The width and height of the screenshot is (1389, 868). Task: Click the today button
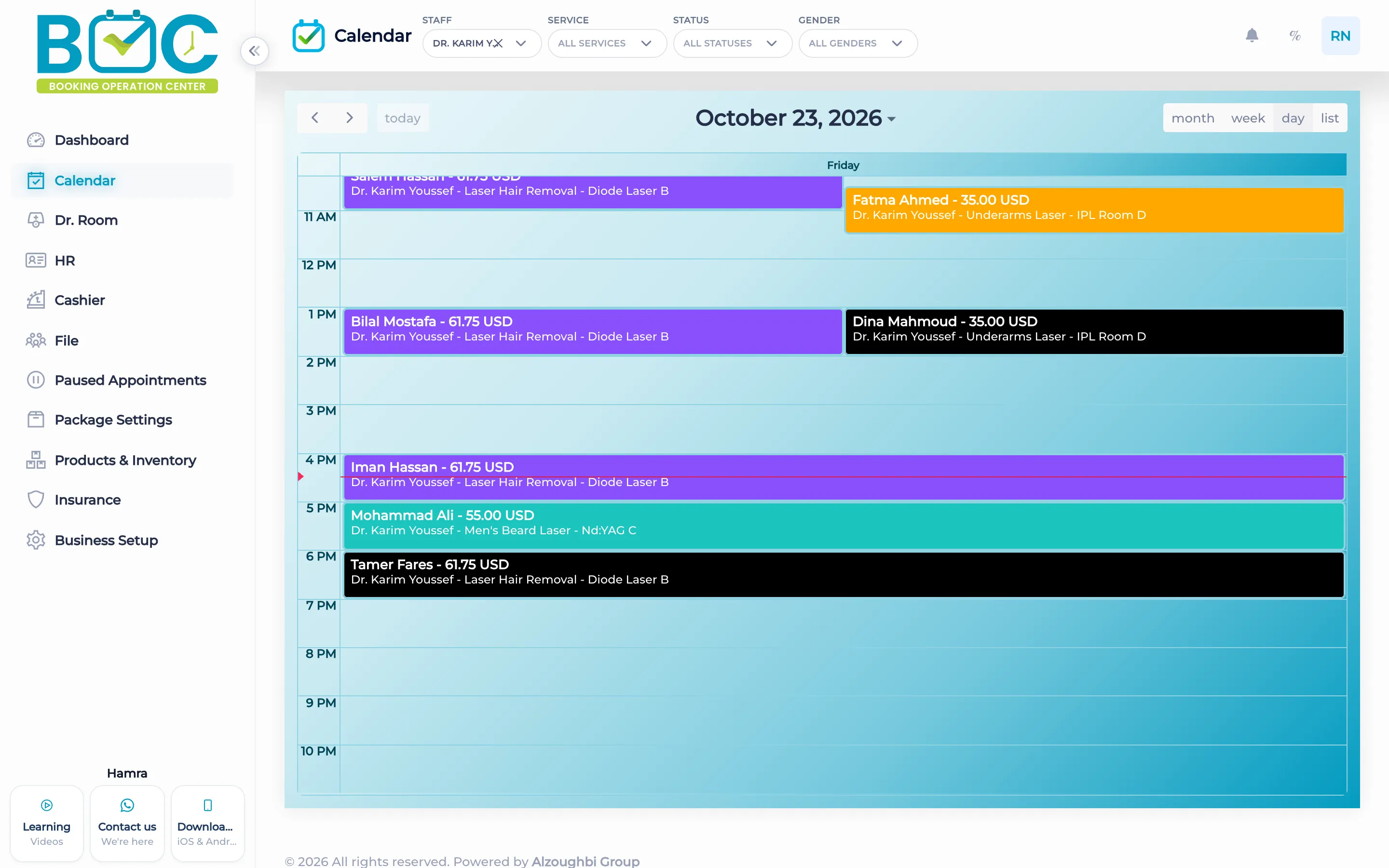click(x=402, y=118)
